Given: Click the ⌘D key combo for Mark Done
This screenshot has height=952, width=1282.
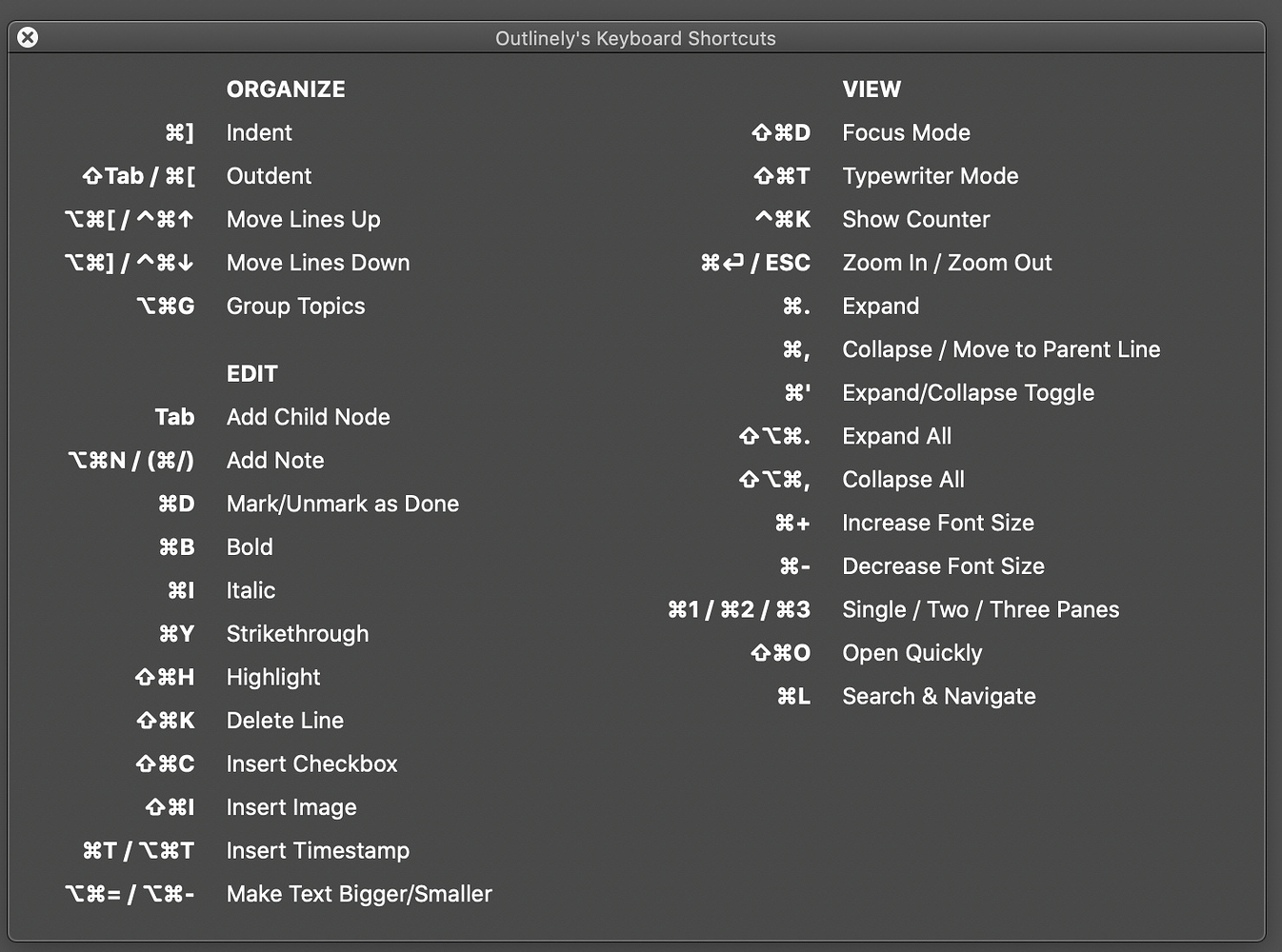Looking at the screenshot, I should tap(176, 504).
